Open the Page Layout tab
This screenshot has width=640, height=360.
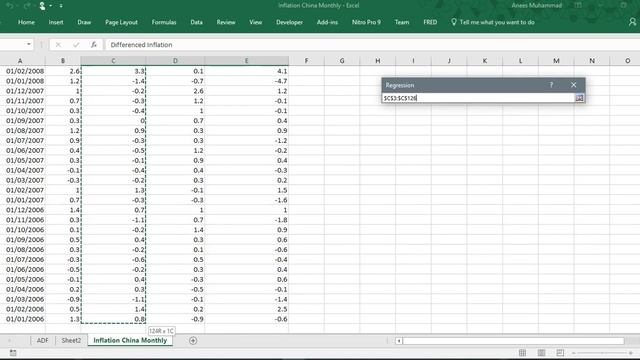point(121,22)
